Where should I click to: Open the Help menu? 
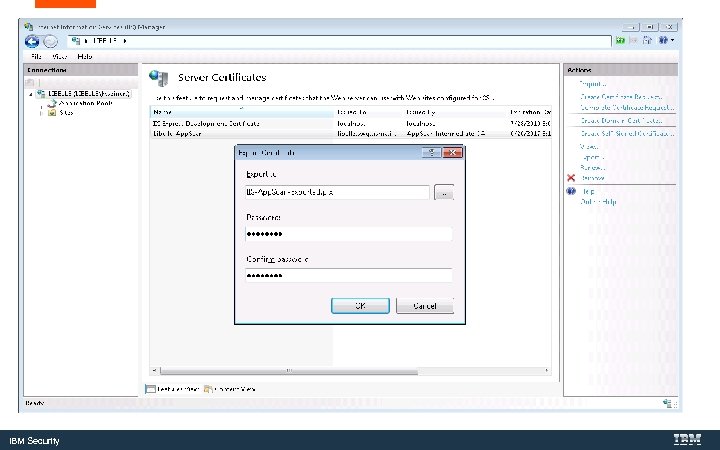84,56
